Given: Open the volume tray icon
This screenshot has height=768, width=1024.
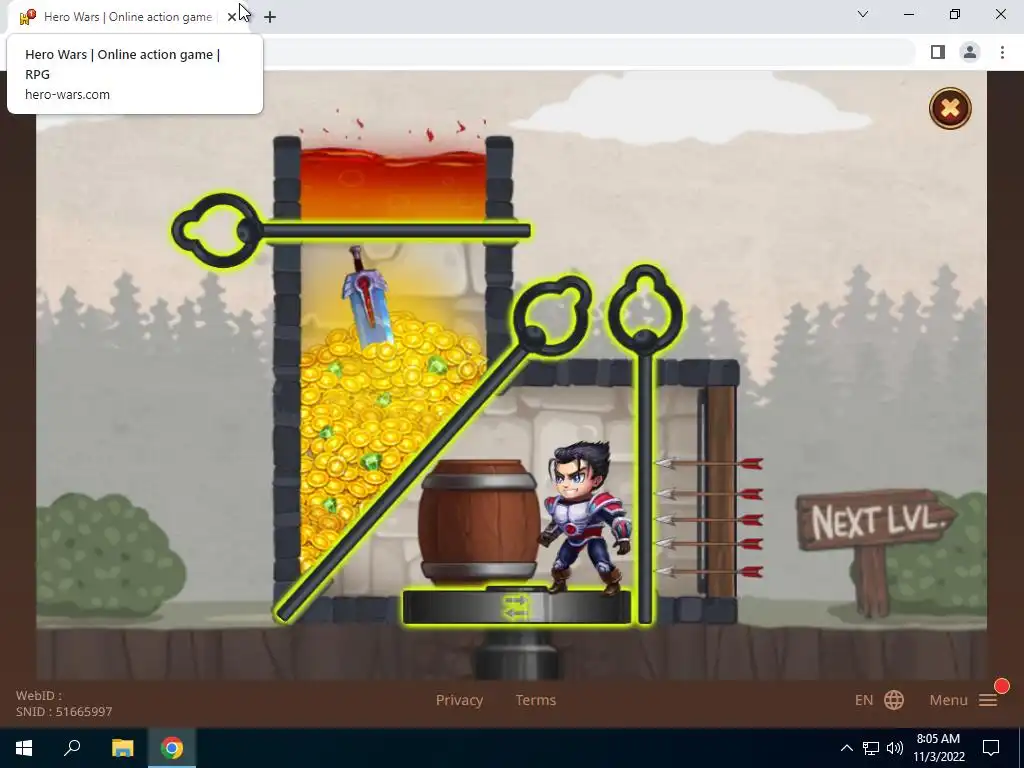Looking at the screenshot, I should click(x=895, y=748).
